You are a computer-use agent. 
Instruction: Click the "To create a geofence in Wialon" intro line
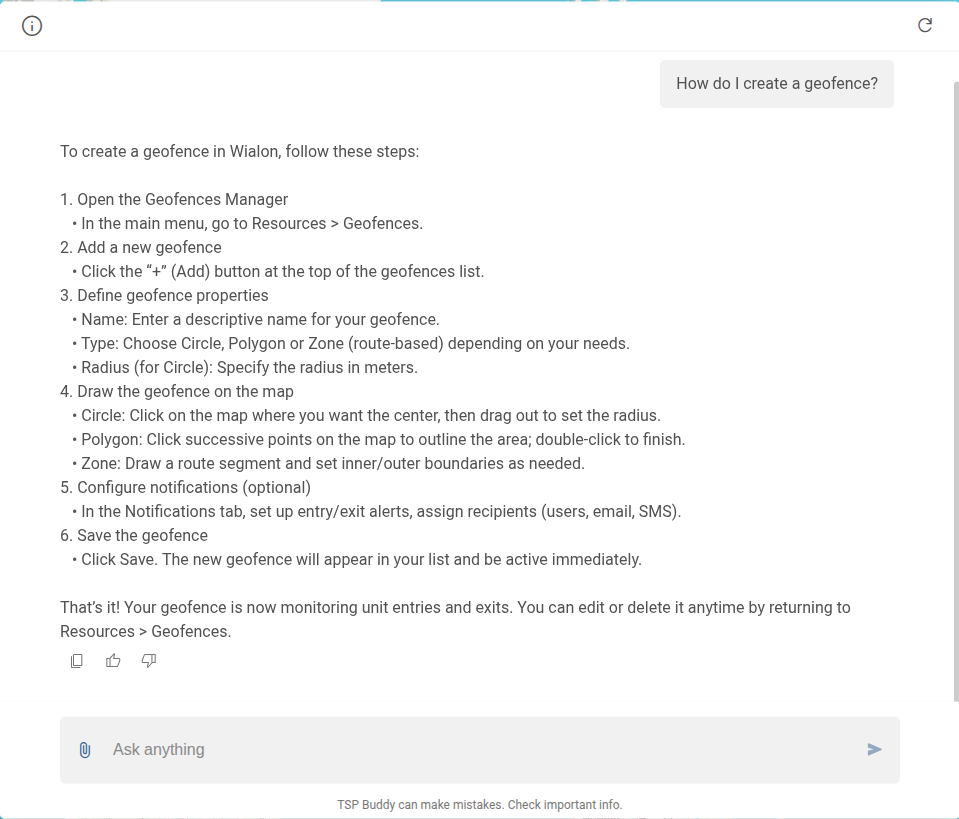click(x=240, y=152)
